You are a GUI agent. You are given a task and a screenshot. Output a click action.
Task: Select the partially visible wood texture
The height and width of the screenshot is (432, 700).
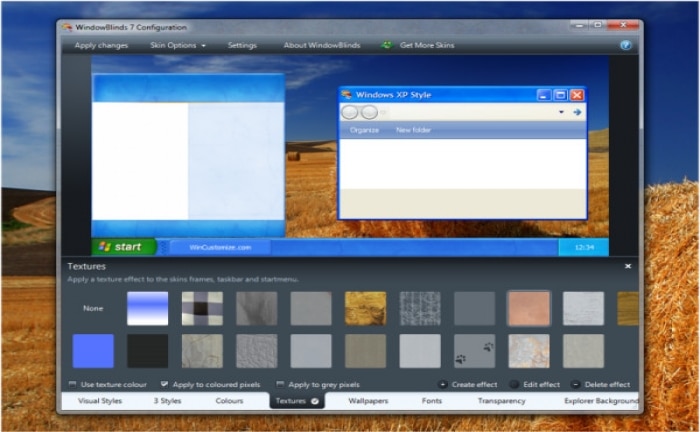tap(628, 308)
